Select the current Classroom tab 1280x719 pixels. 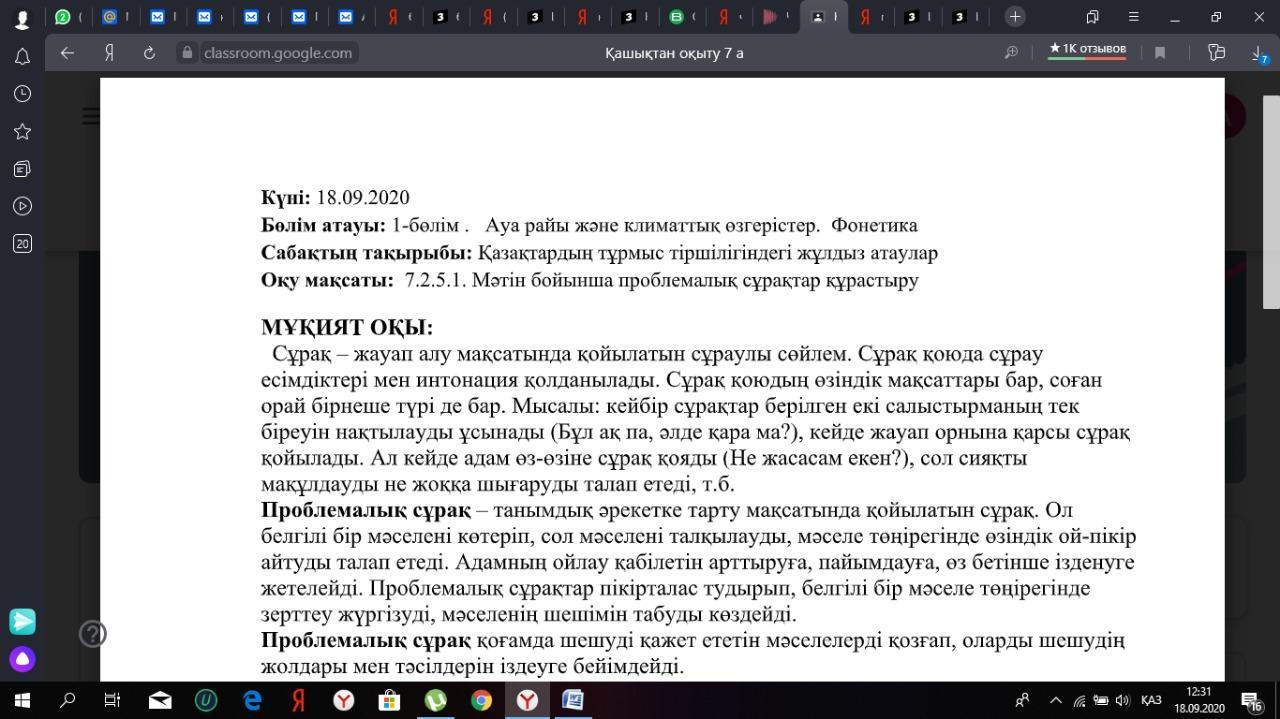(822, 17)
